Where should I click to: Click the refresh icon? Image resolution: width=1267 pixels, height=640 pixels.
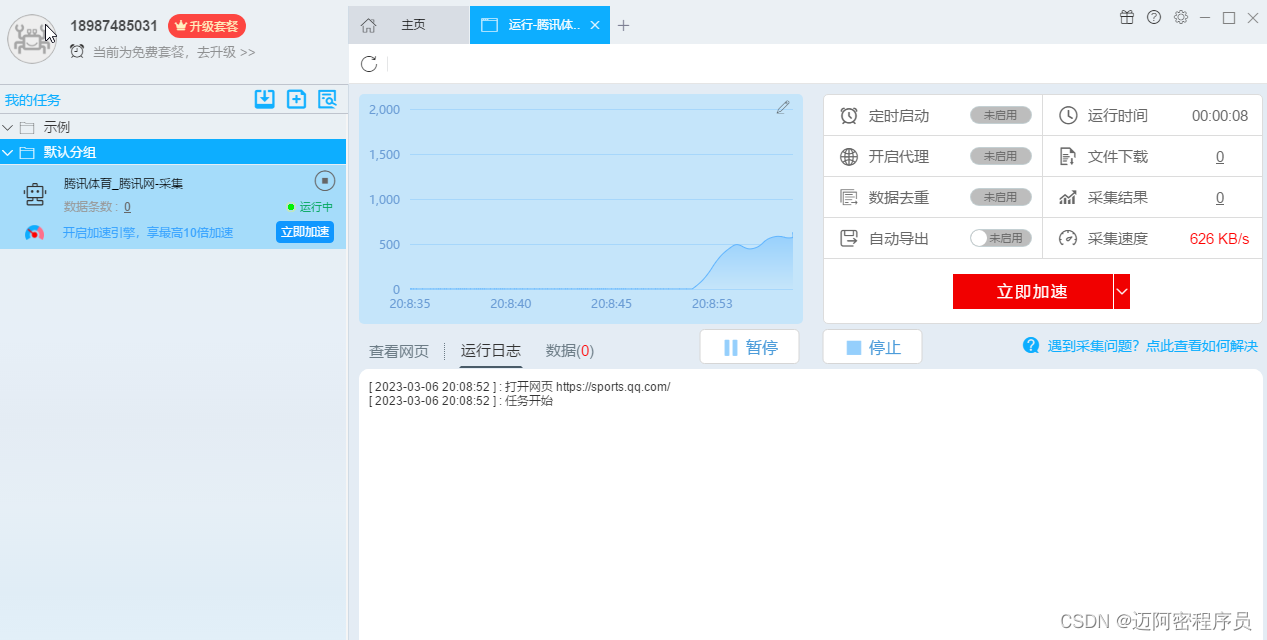point(369,64)
